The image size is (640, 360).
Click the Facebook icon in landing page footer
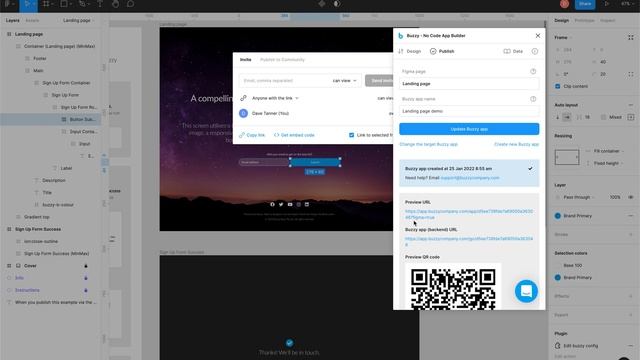click(x=272, y=204)
